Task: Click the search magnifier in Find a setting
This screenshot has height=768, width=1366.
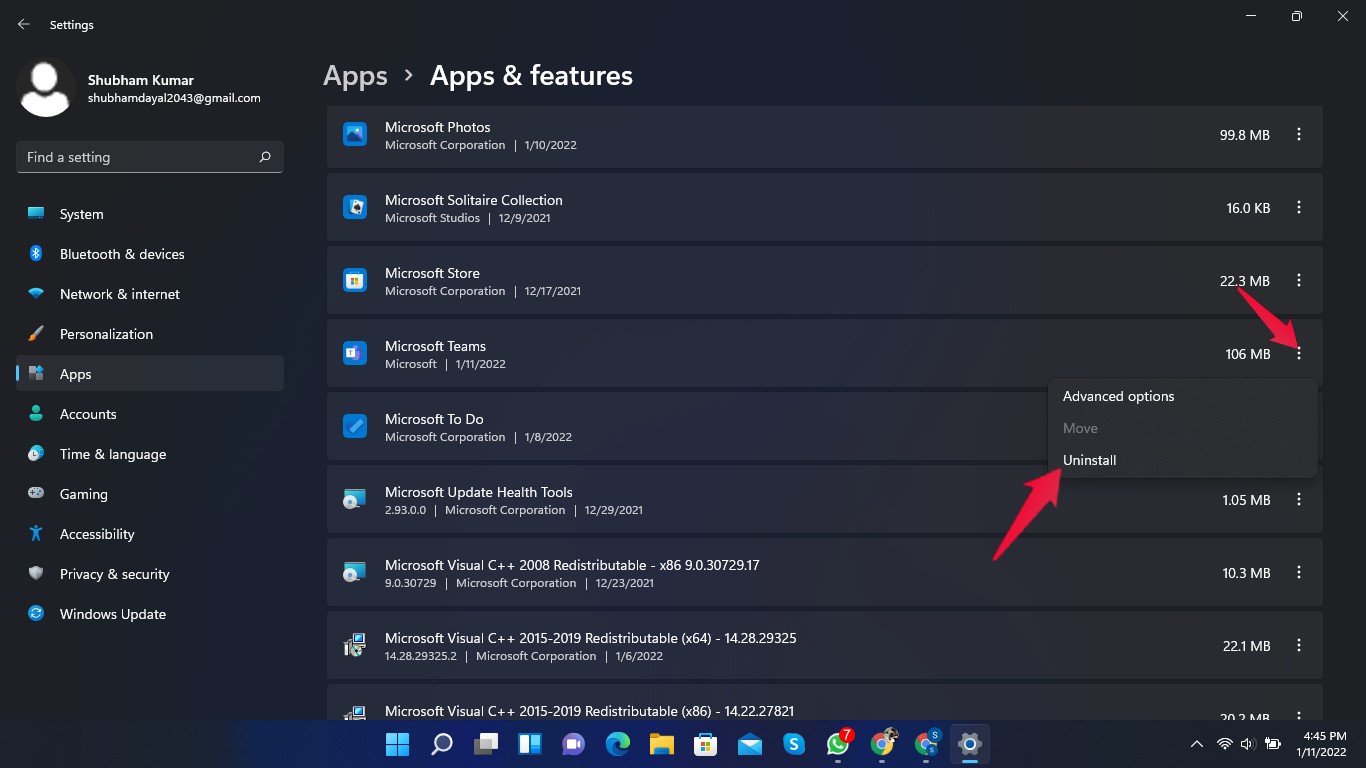Action: [x=265, y=157]
